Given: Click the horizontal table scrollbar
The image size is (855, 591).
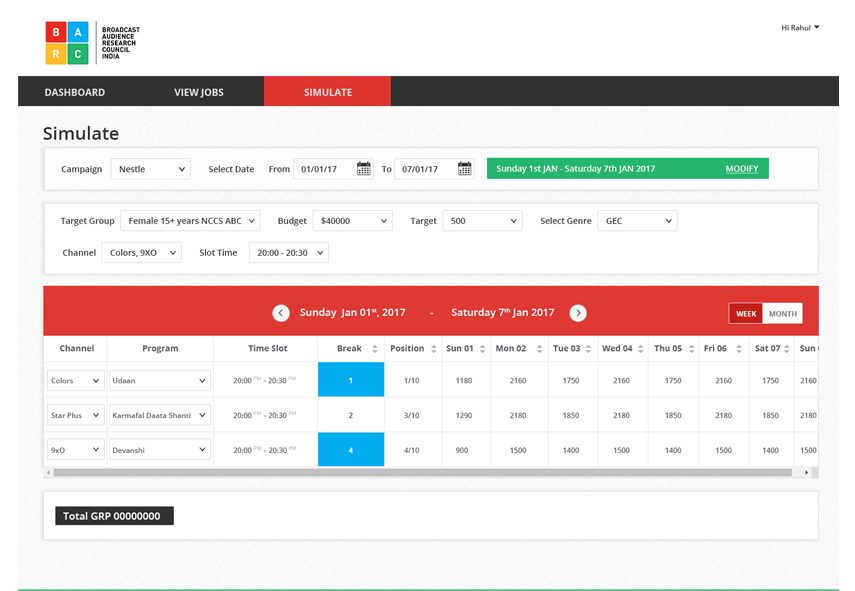Looking at the screenshot, I should (420, 472).
